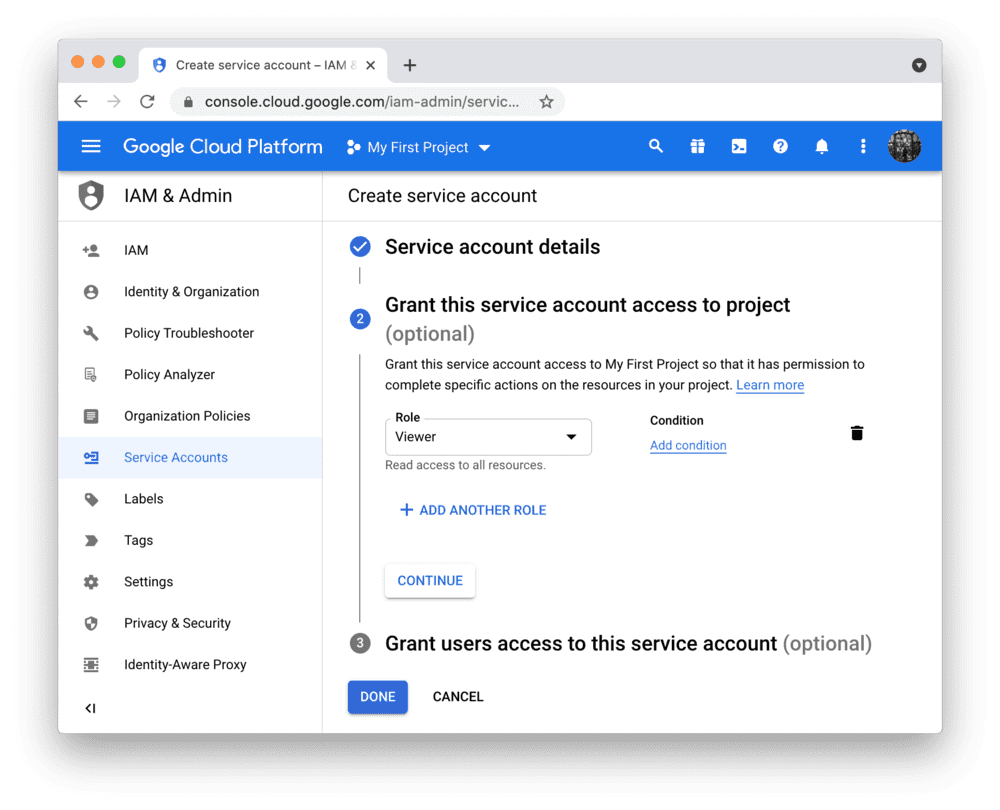Open the notifications bell
The width and height of the screenshot is (1000, 810).
[x=821, y=146]
